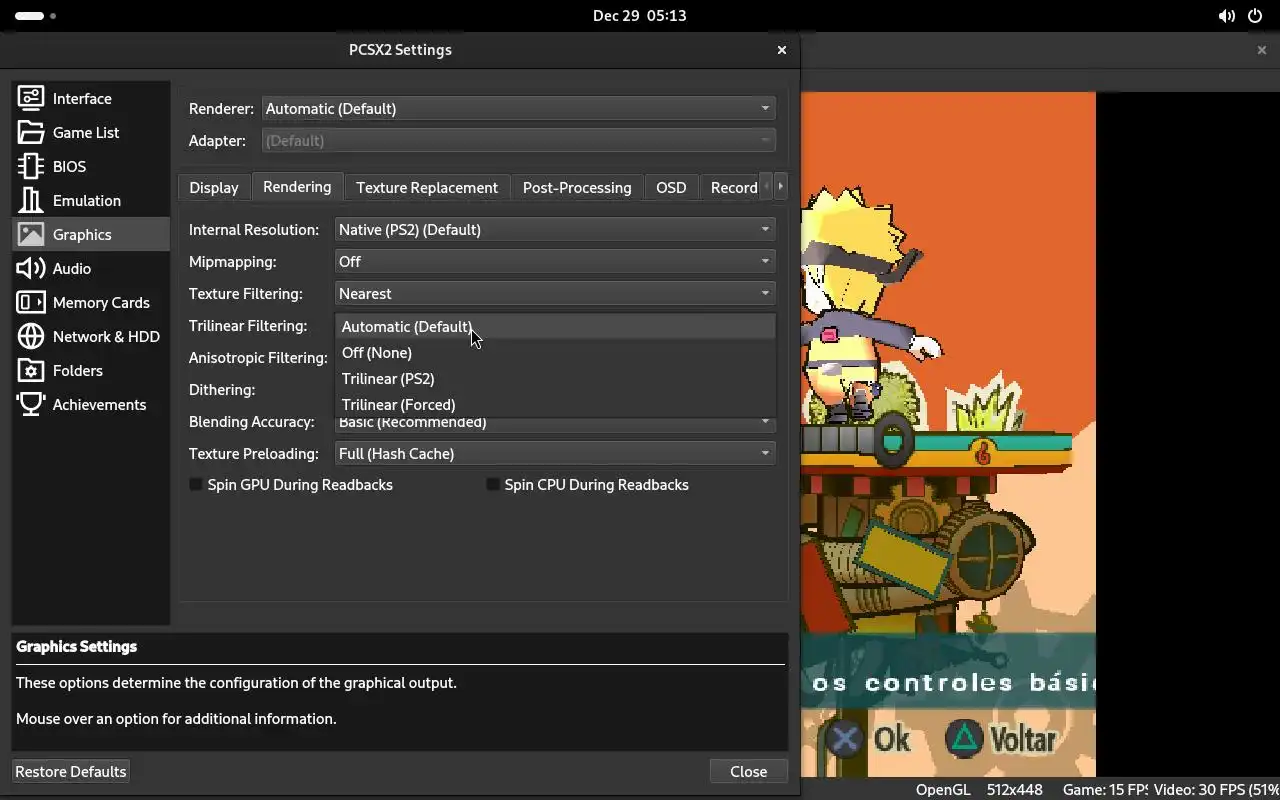The image size is (1280, 800).
Task: Click the "Dithering:" label
Action: click(222, 389)
